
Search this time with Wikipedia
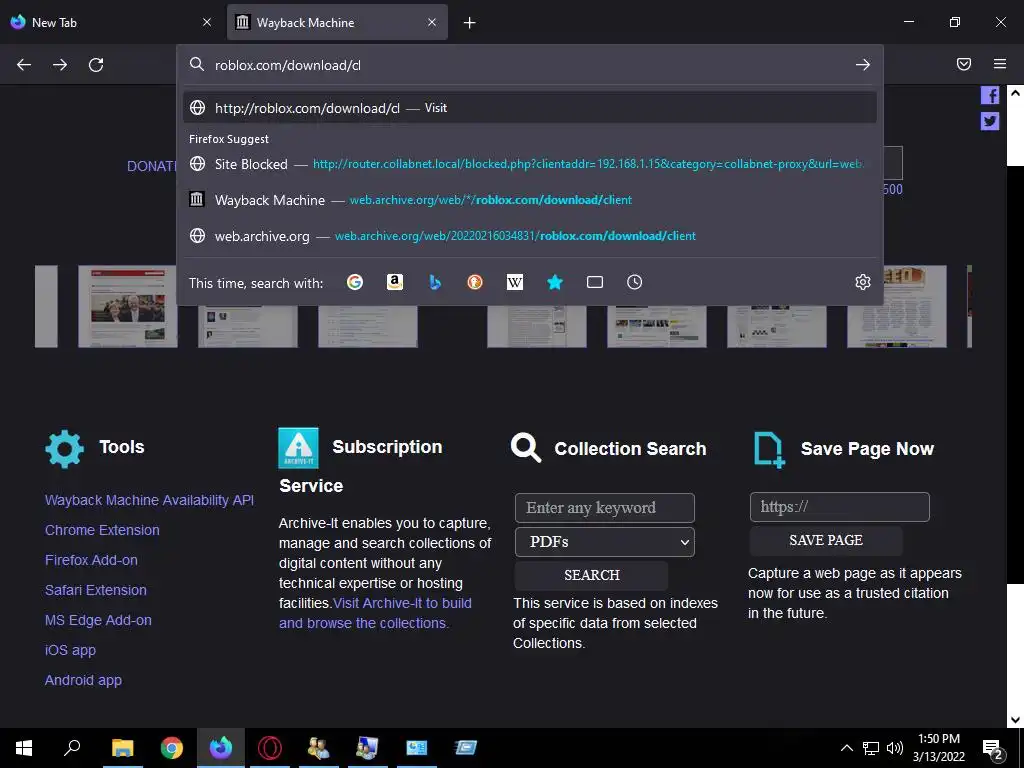515,282
